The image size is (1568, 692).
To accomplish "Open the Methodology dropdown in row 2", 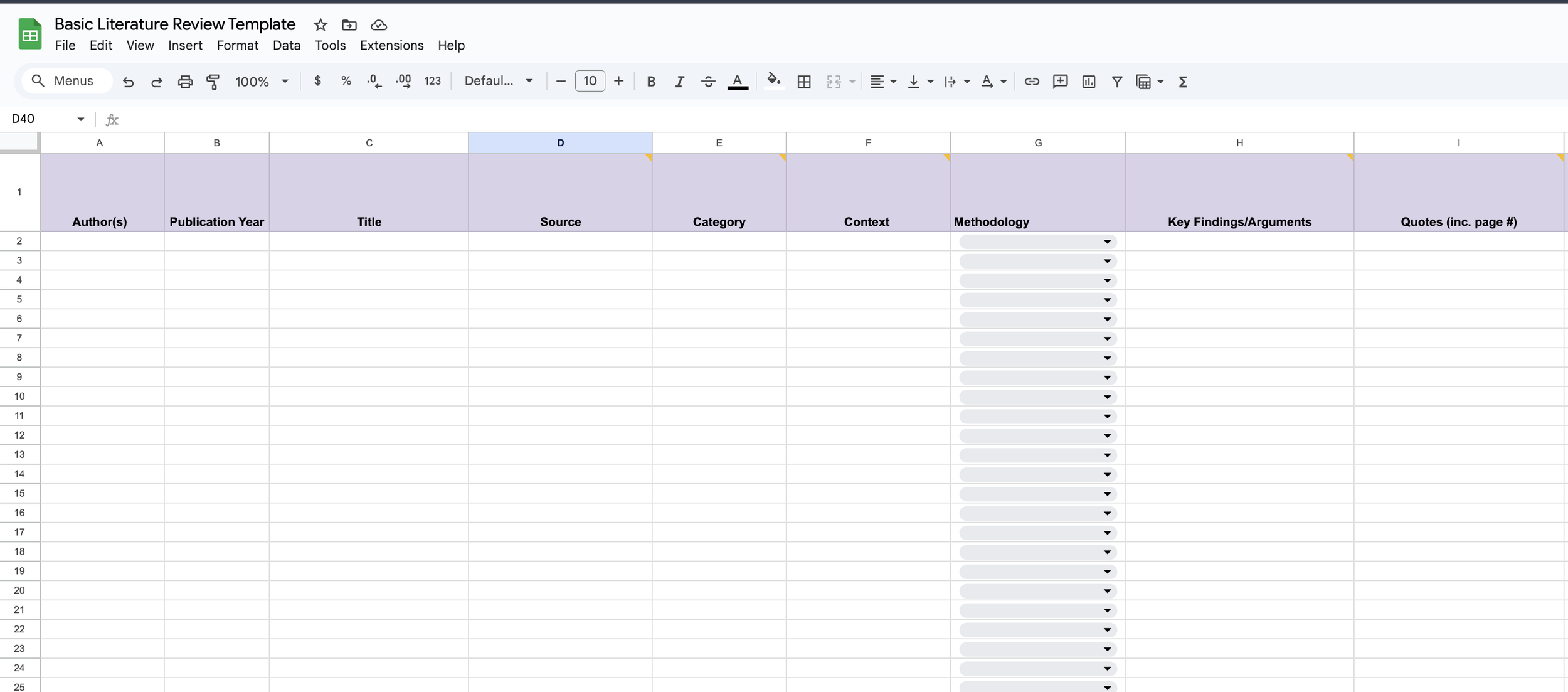I will (x=1107, y=242).
